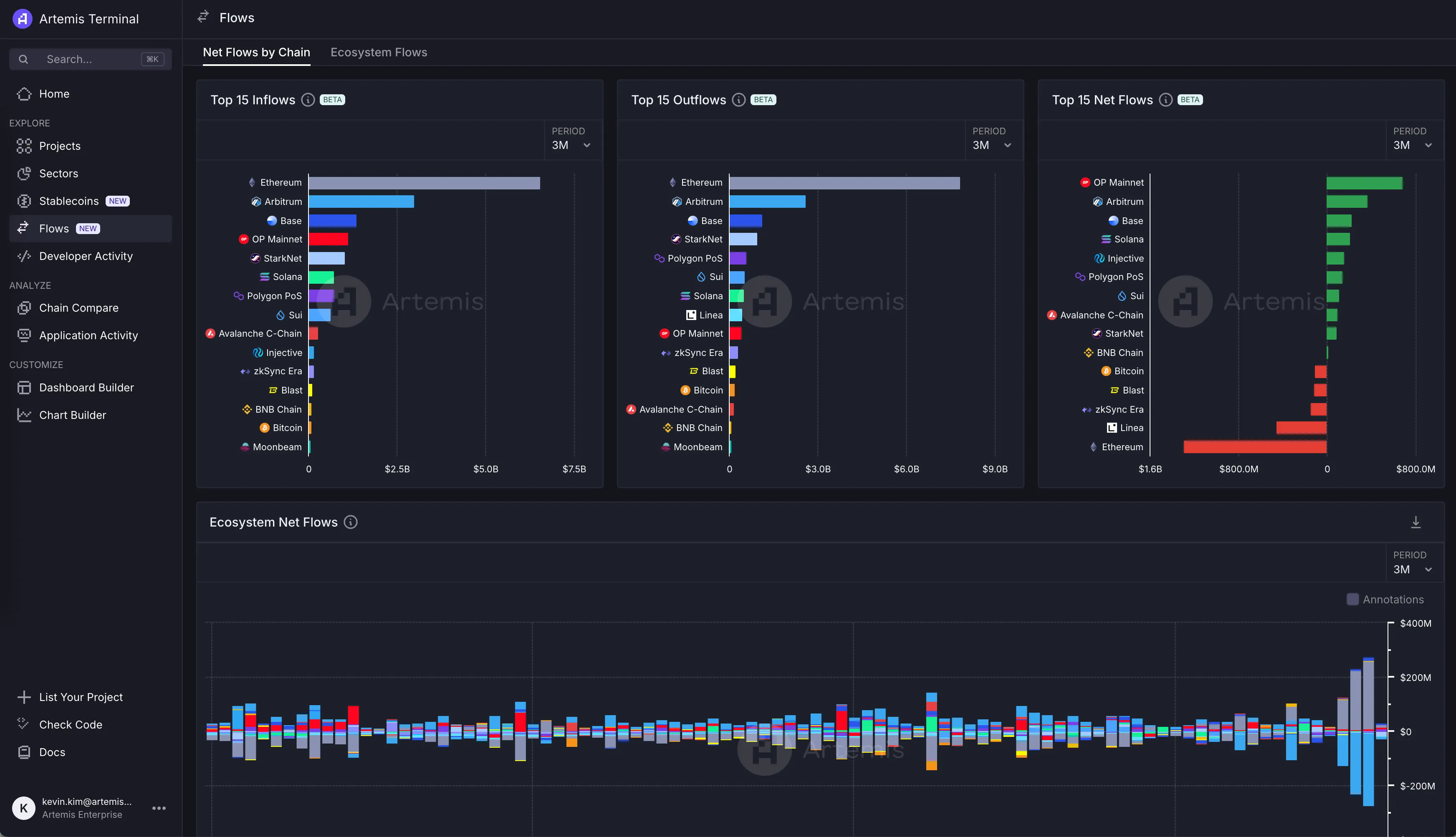Select Flows in the sidebar
The height and width of the screenshot is (837, 1456).
point(90,229)
